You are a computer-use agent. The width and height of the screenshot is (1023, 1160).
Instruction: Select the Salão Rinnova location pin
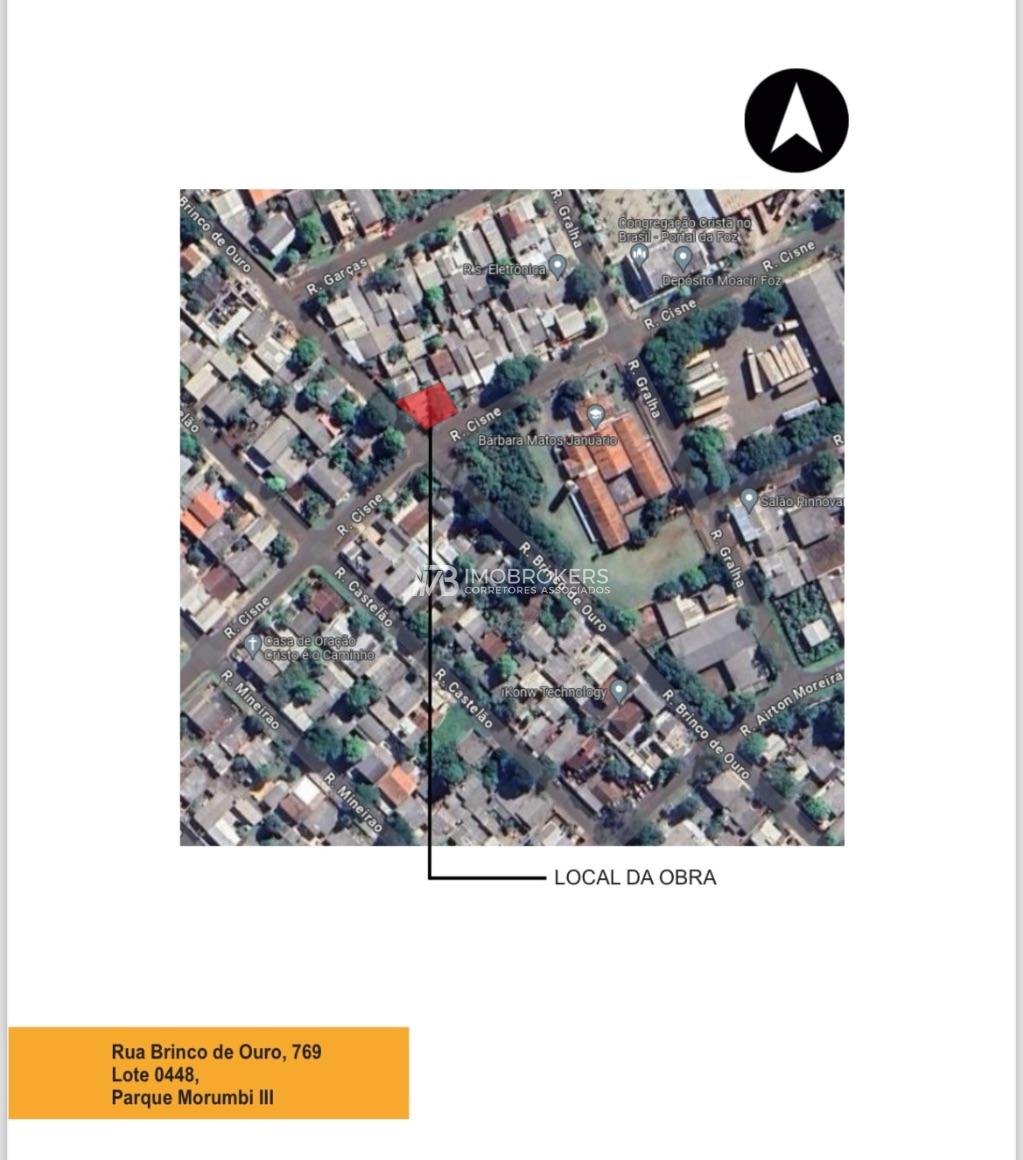pyautogui.click(x=749, y=500)
